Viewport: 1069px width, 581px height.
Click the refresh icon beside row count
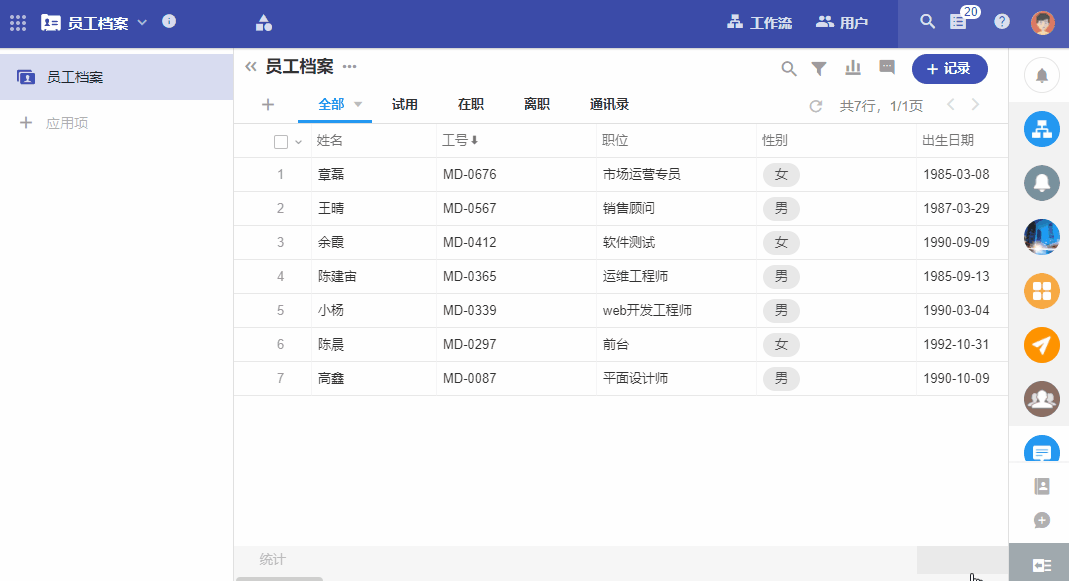tap(815, 105)
